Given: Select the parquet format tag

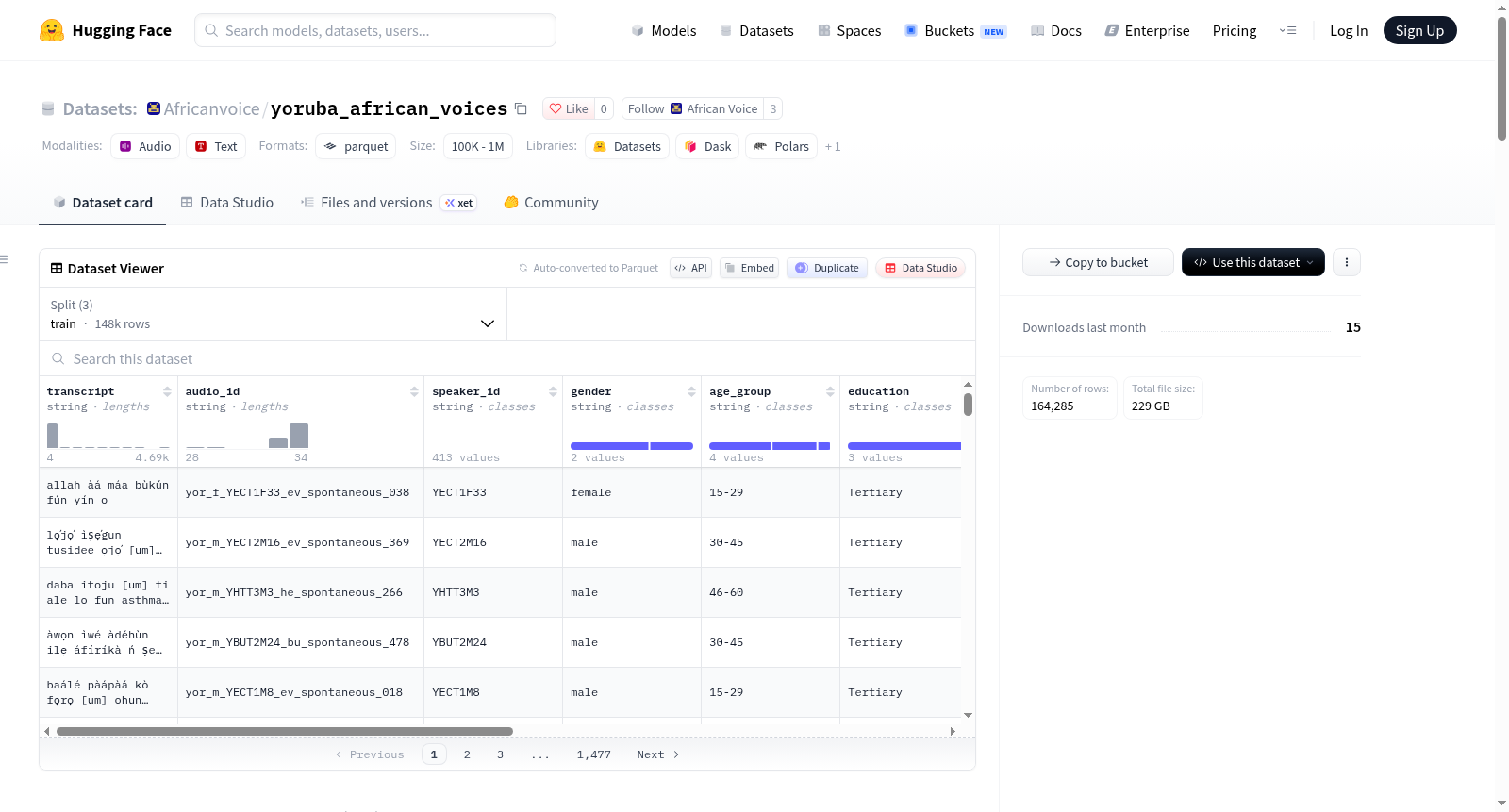Looking at the screenshot, I should [x=356, y=146].
